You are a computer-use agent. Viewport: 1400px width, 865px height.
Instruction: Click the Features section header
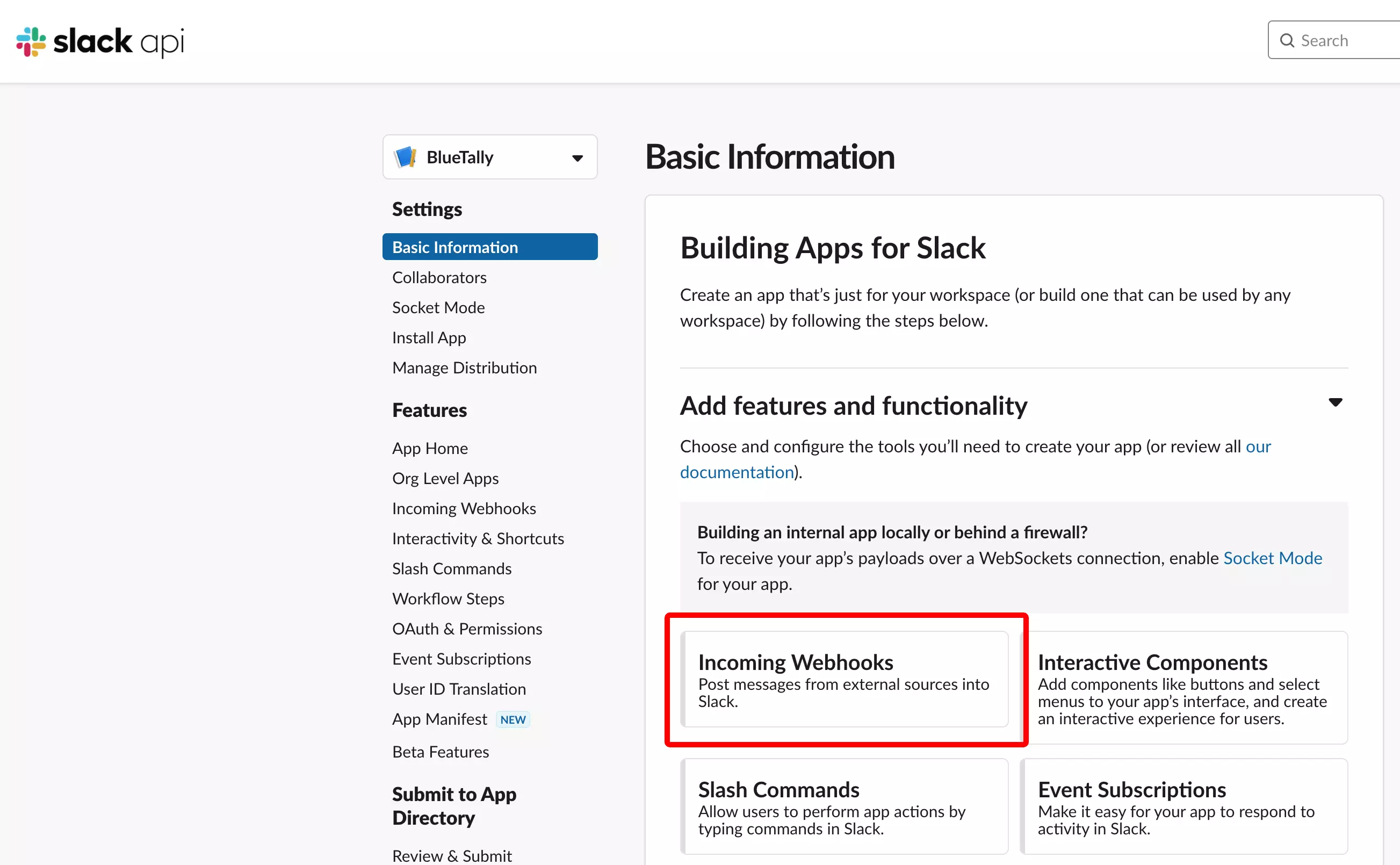click(x=429, y=410)
